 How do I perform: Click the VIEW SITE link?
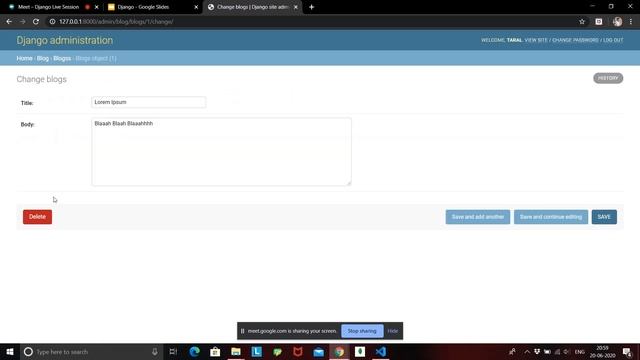(x=536, y=40)
